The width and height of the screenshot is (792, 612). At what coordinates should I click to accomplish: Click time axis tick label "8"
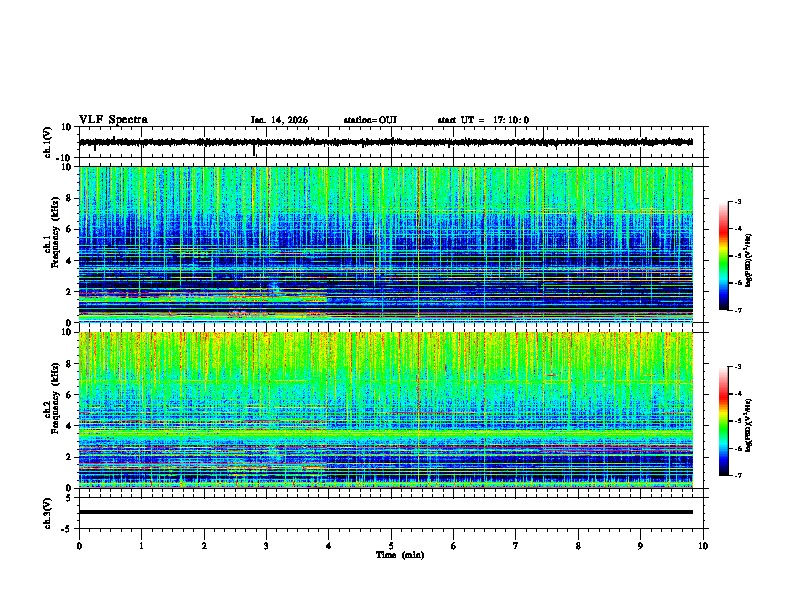tap(578, 546)
